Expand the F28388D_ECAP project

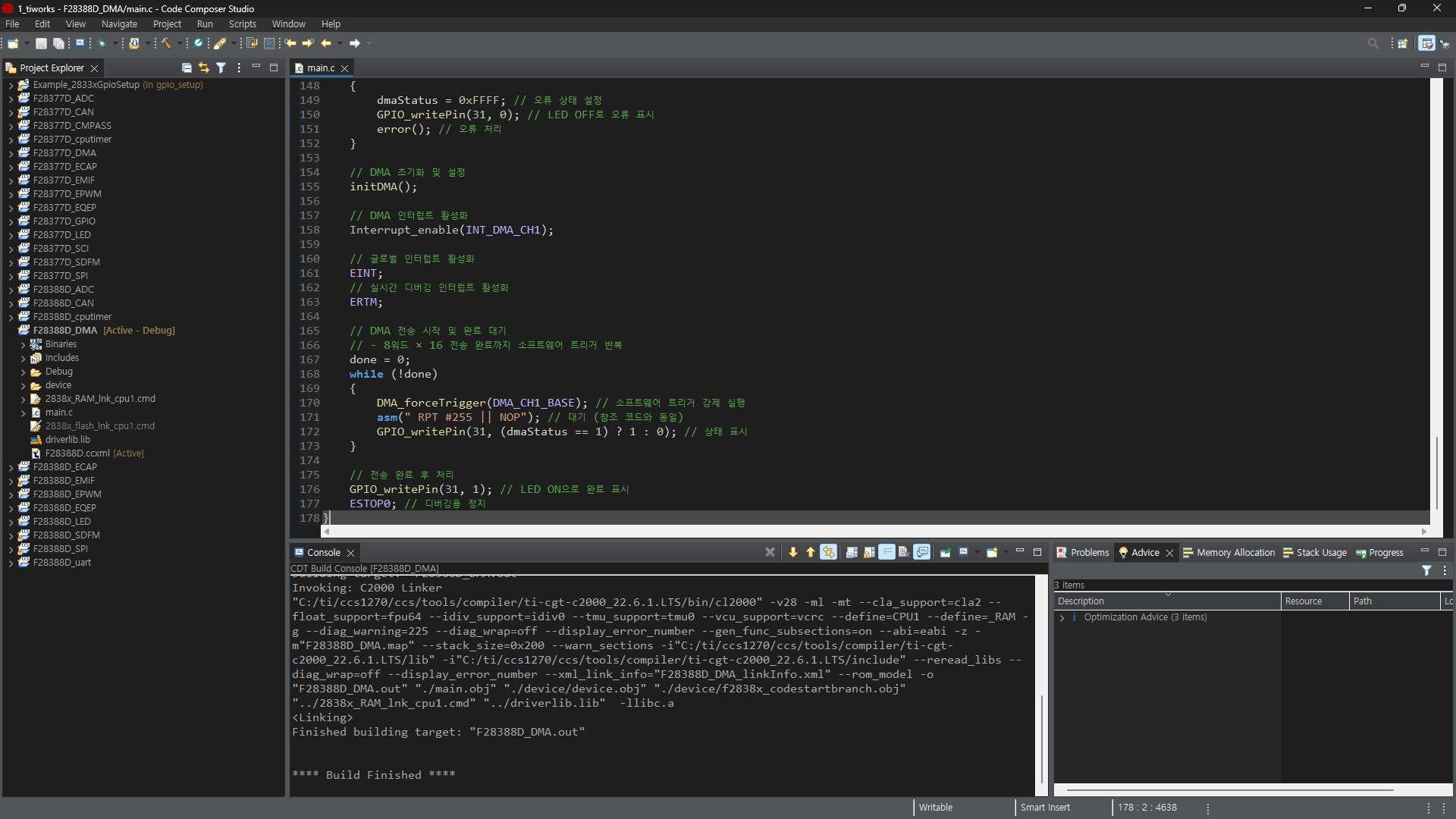pos(11,467)
